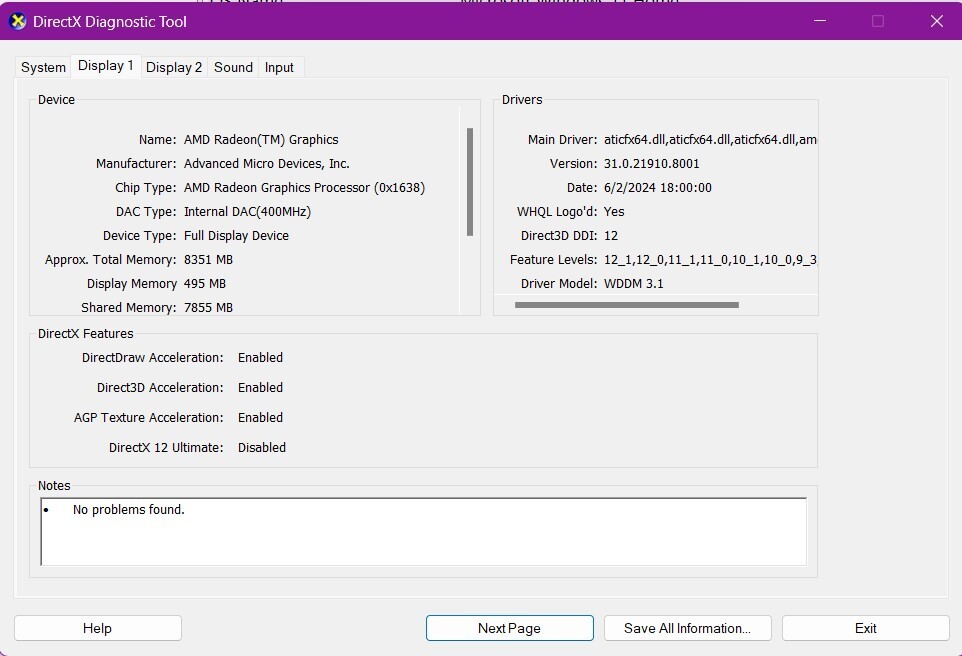The width and height of the screenshot is (962, 656).
Task: Click the 'DirectX 12 Ultimate:' label
Action: pos(166,448)
